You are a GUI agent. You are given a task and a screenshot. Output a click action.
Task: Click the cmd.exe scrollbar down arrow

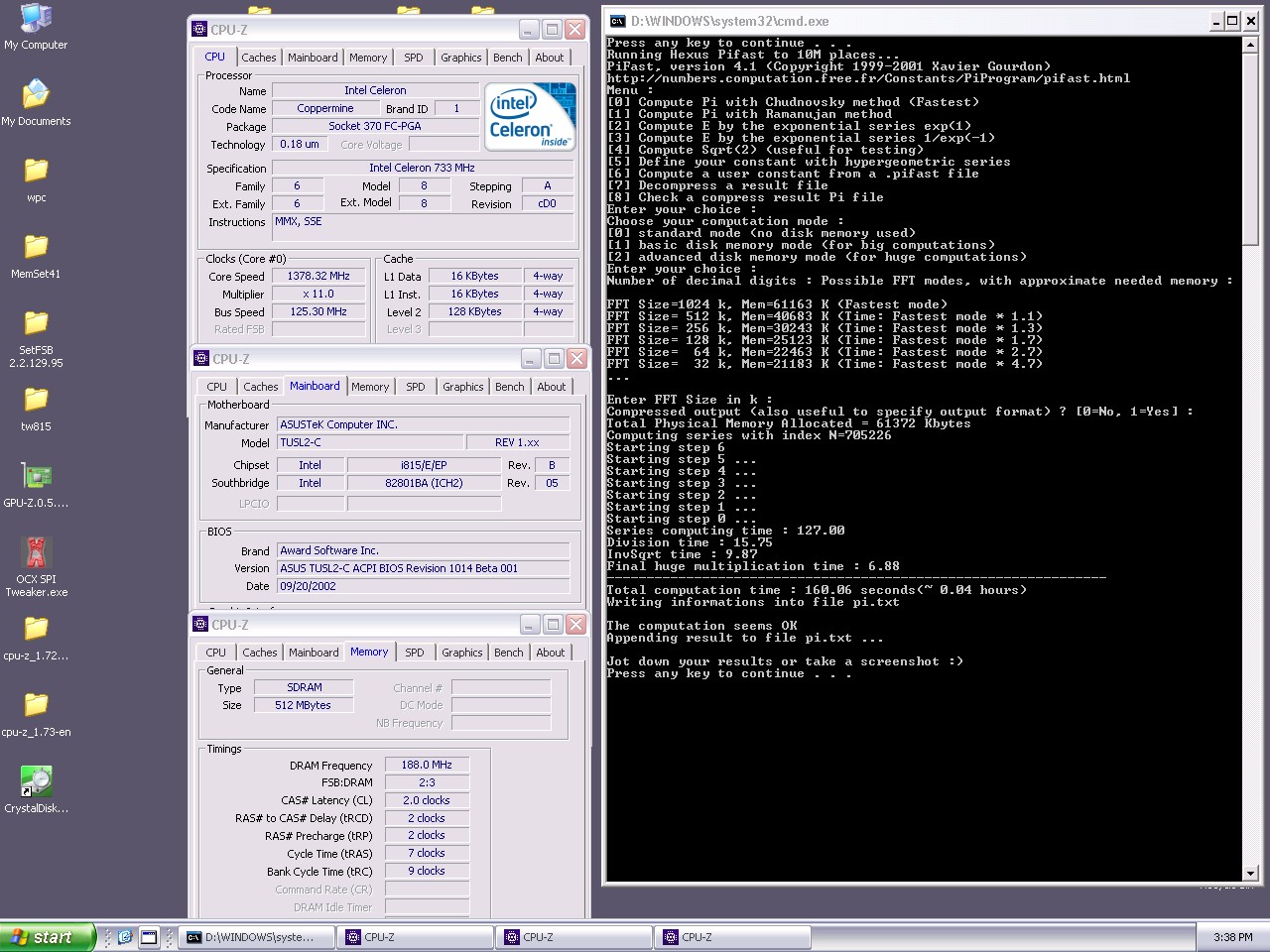1251,874
